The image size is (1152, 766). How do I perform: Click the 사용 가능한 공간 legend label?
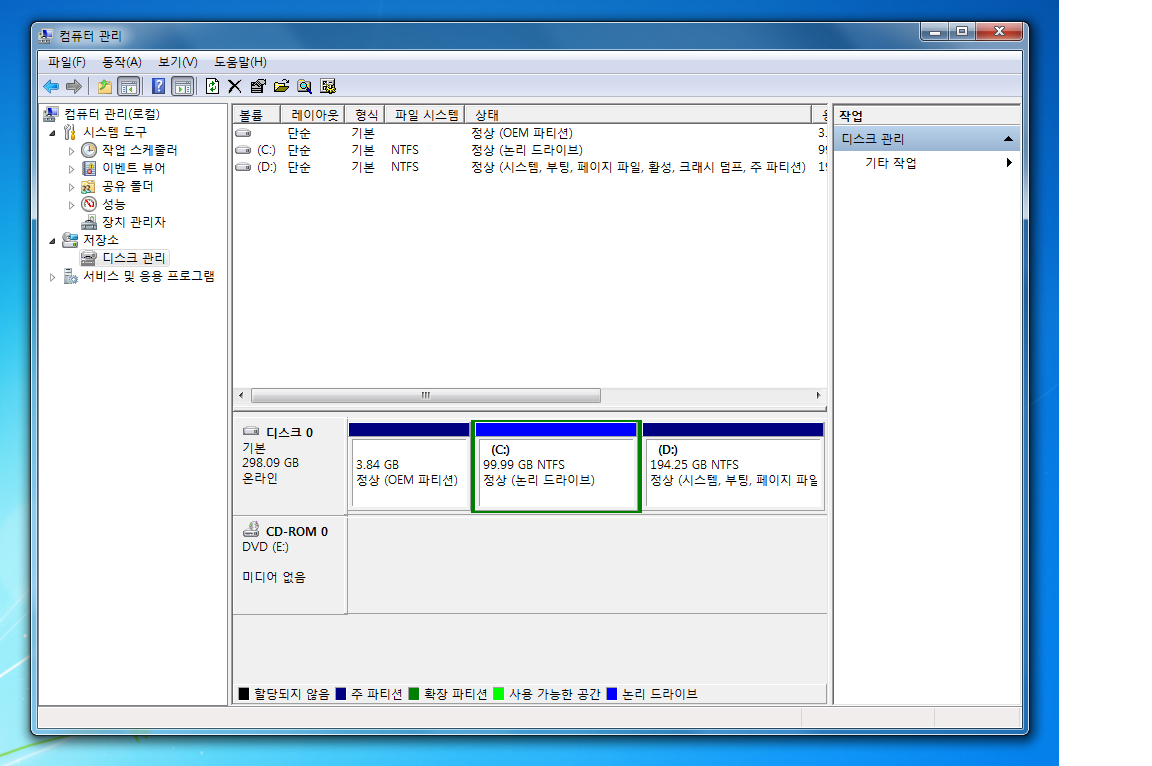(x=555, y=694)
